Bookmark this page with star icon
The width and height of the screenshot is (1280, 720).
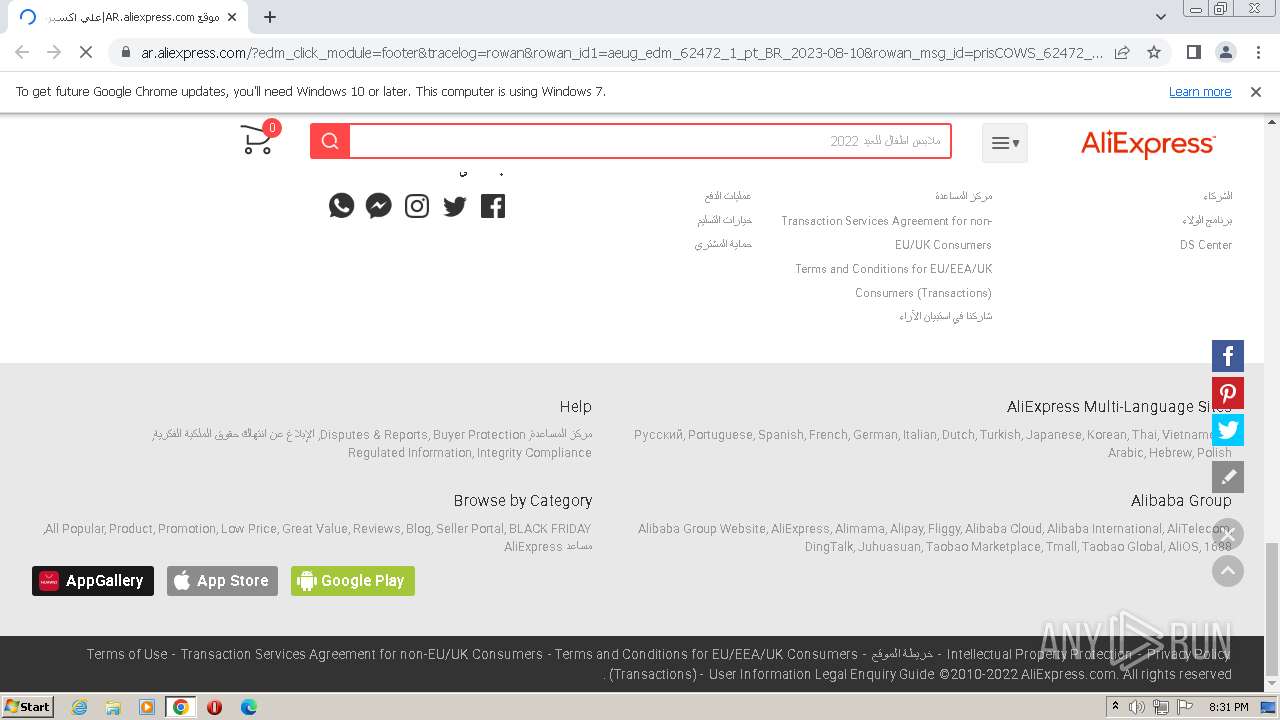tap(1154, 52)
